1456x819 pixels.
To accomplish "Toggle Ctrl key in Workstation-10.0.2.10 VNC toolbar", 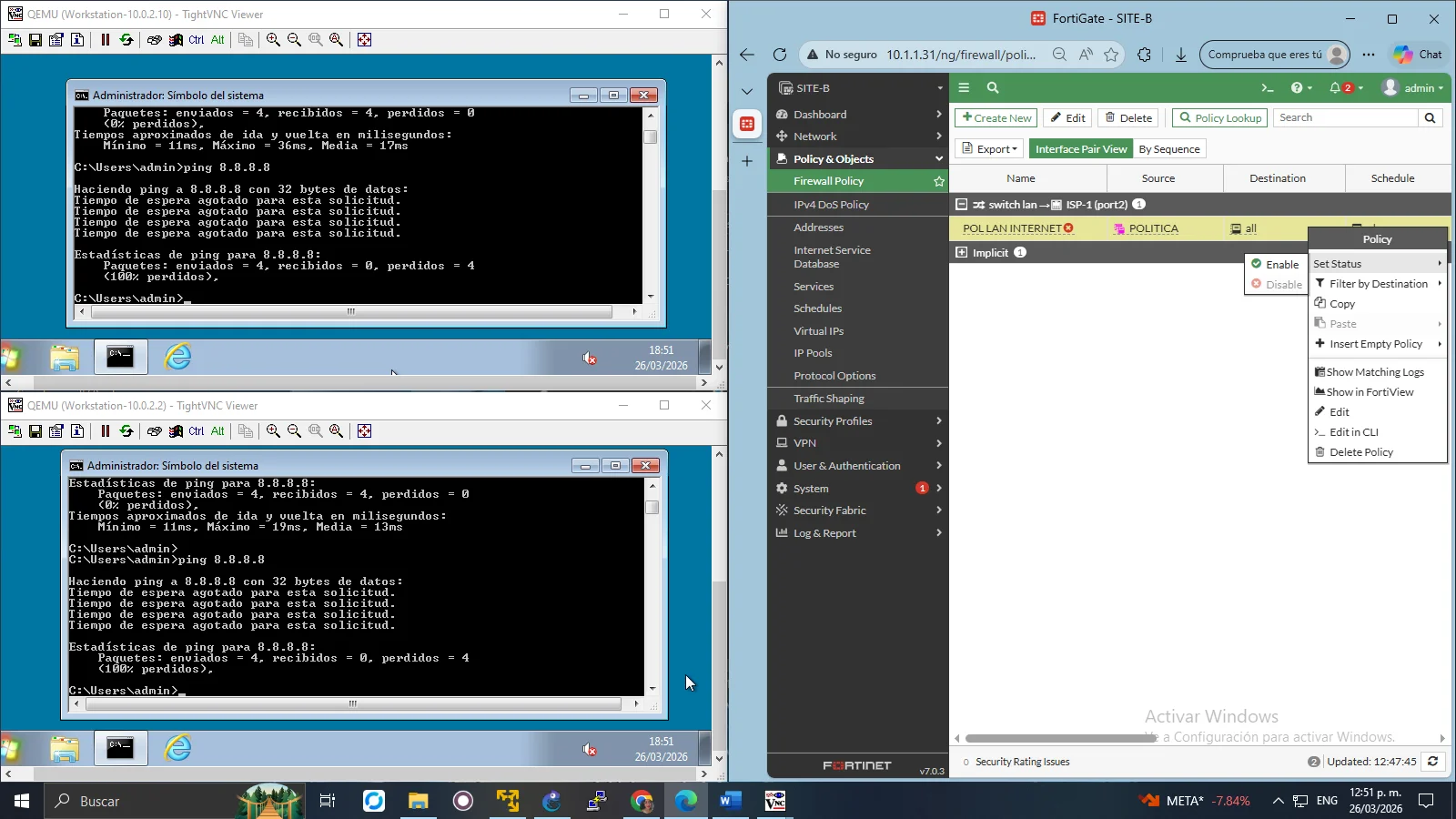I will click(x=197, y=40).
